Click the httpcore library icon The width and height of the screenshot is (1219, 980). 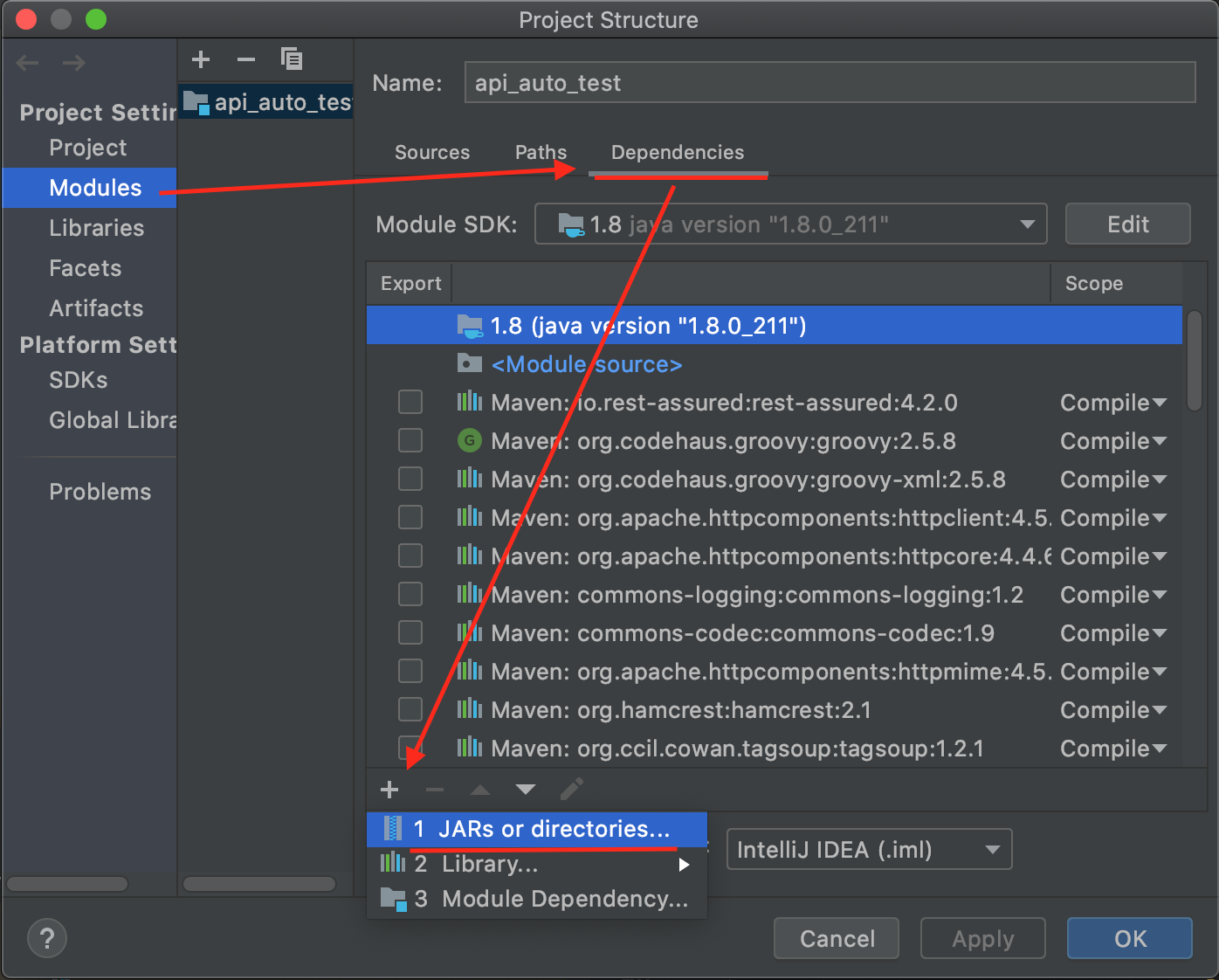tap(470, 556)
